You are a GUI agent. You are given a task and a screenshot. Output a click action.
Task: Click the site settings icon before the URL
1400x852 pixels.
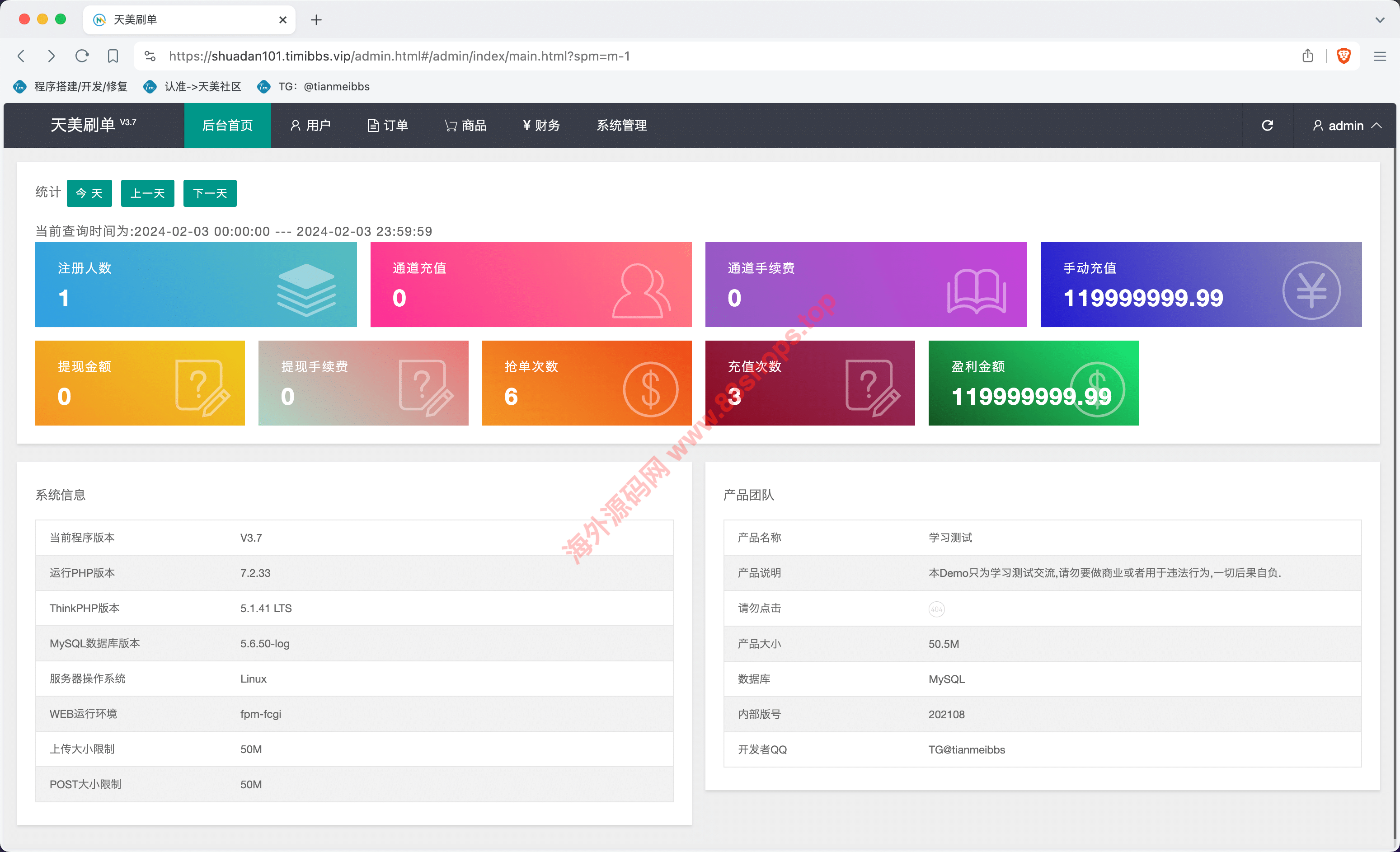point(150,56)
